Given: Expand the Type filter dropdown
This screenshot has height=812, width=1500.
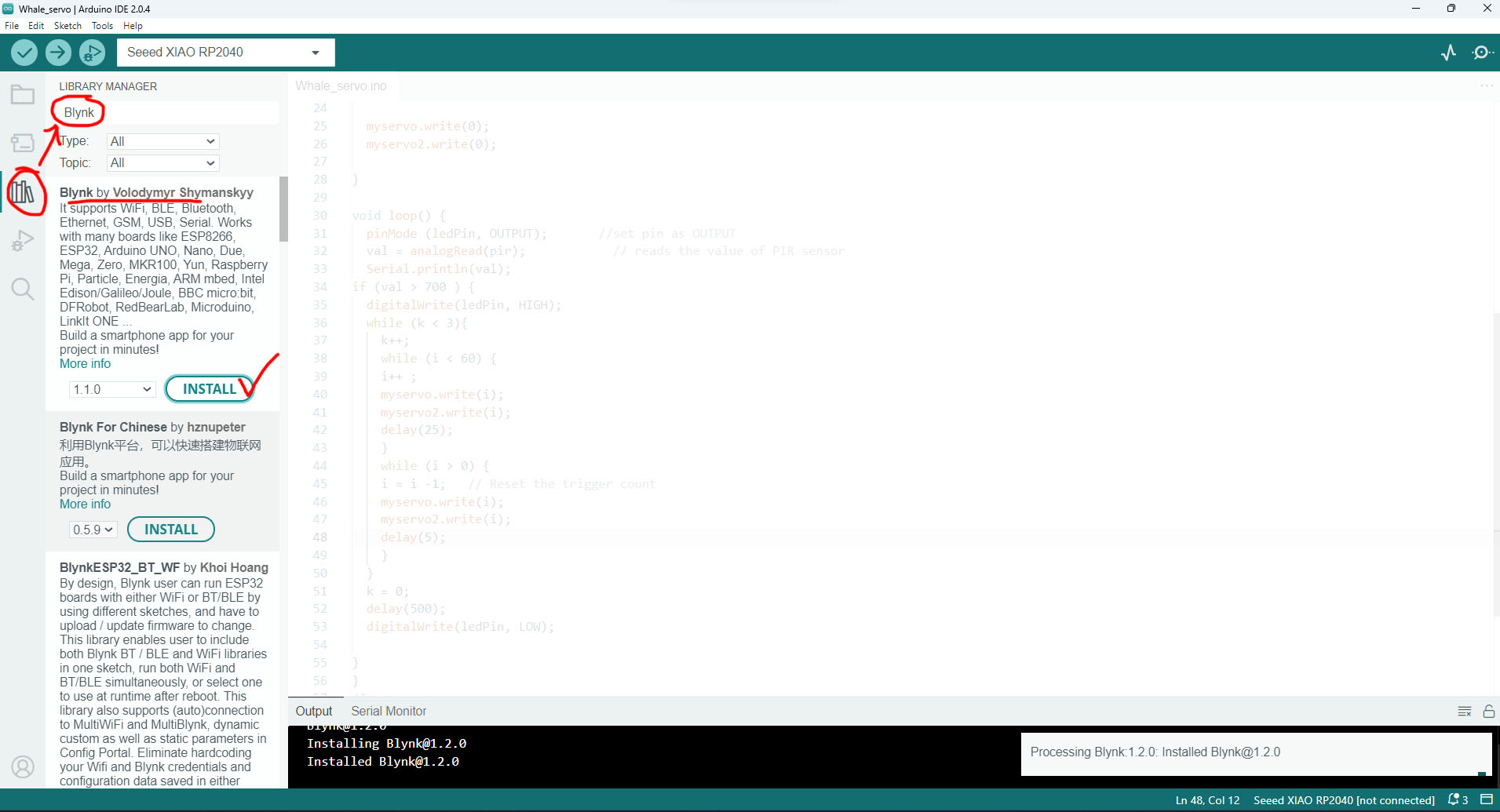Looking at the screenshot, I should [x=162, y=141].
